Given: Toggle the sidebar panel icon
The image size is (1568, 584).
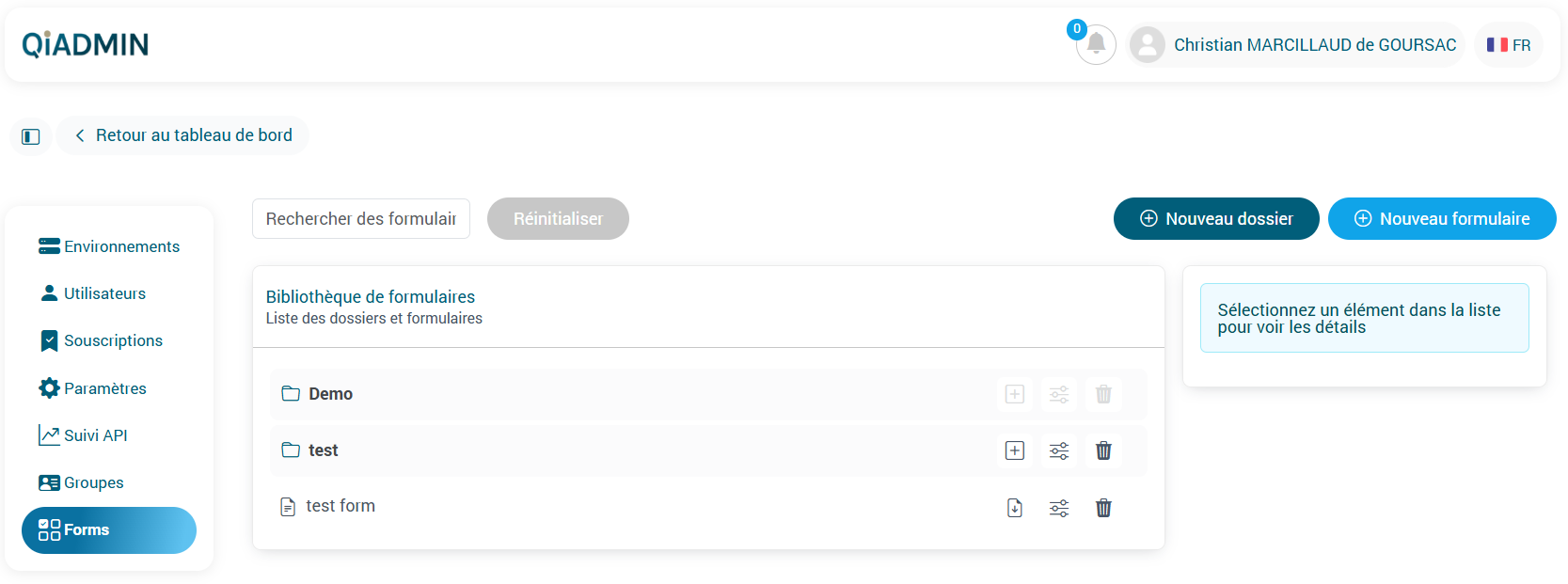Looking at the screenshot, I should [30, 135].
